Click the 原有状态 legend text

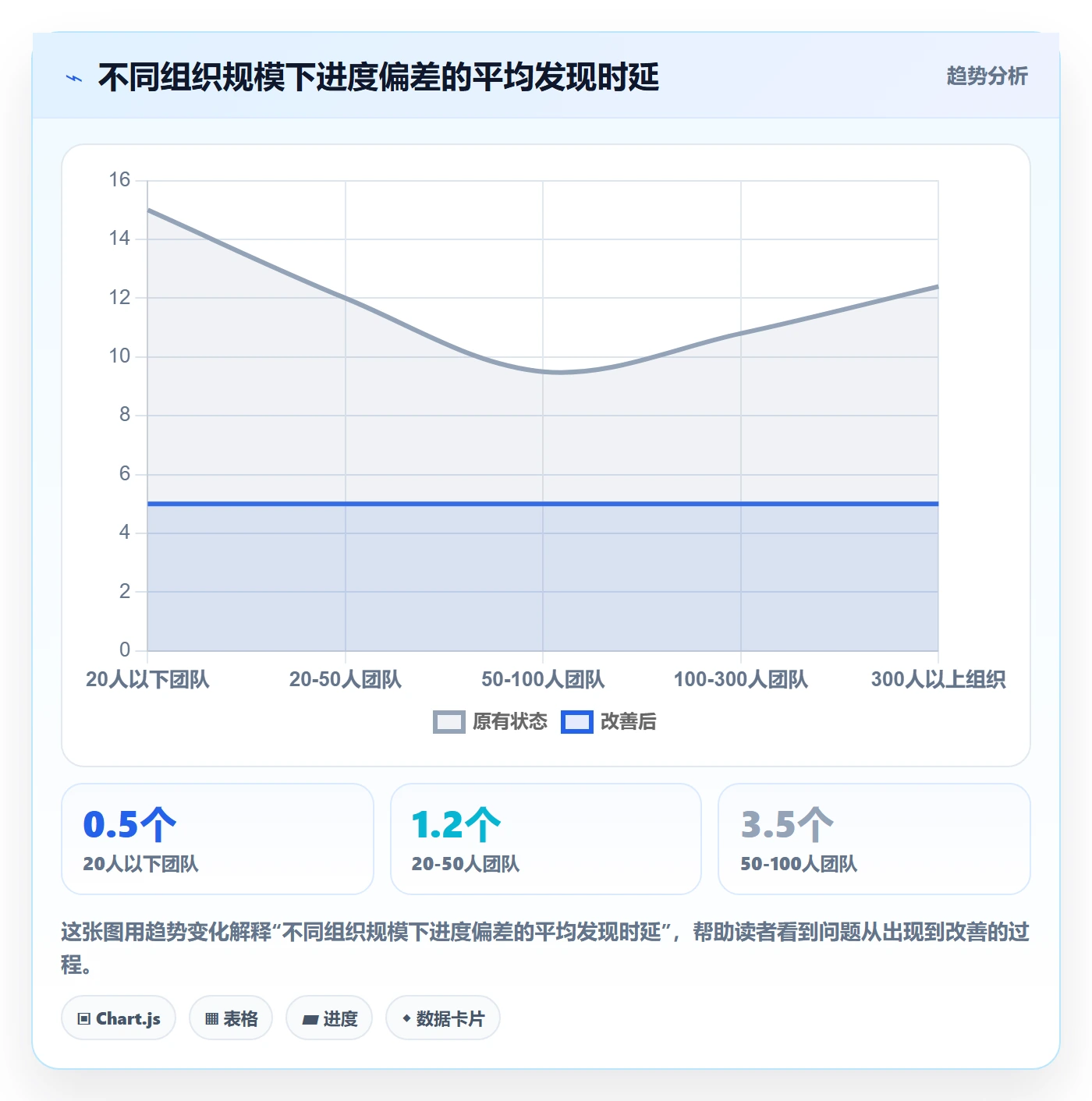point(510,722)
